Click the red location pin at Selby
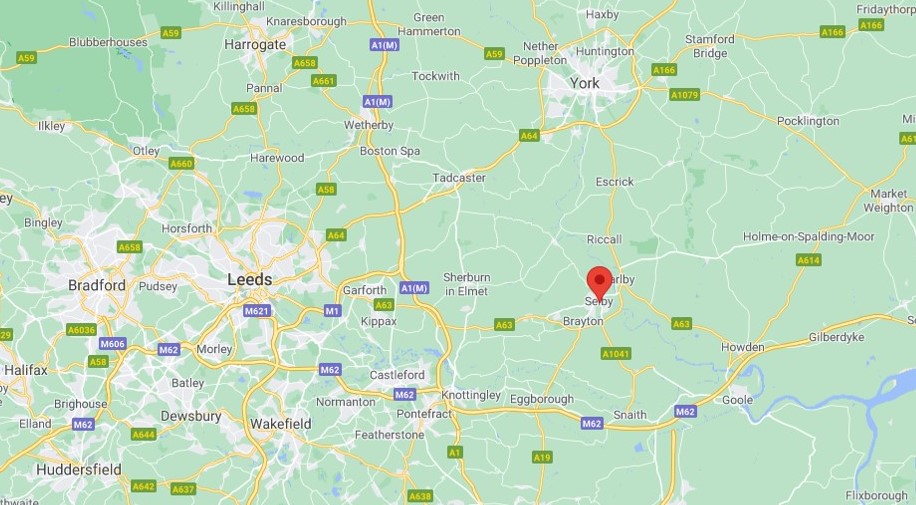Image resolution: width=916 pixels, height=505 pixels. click(599, 283)
